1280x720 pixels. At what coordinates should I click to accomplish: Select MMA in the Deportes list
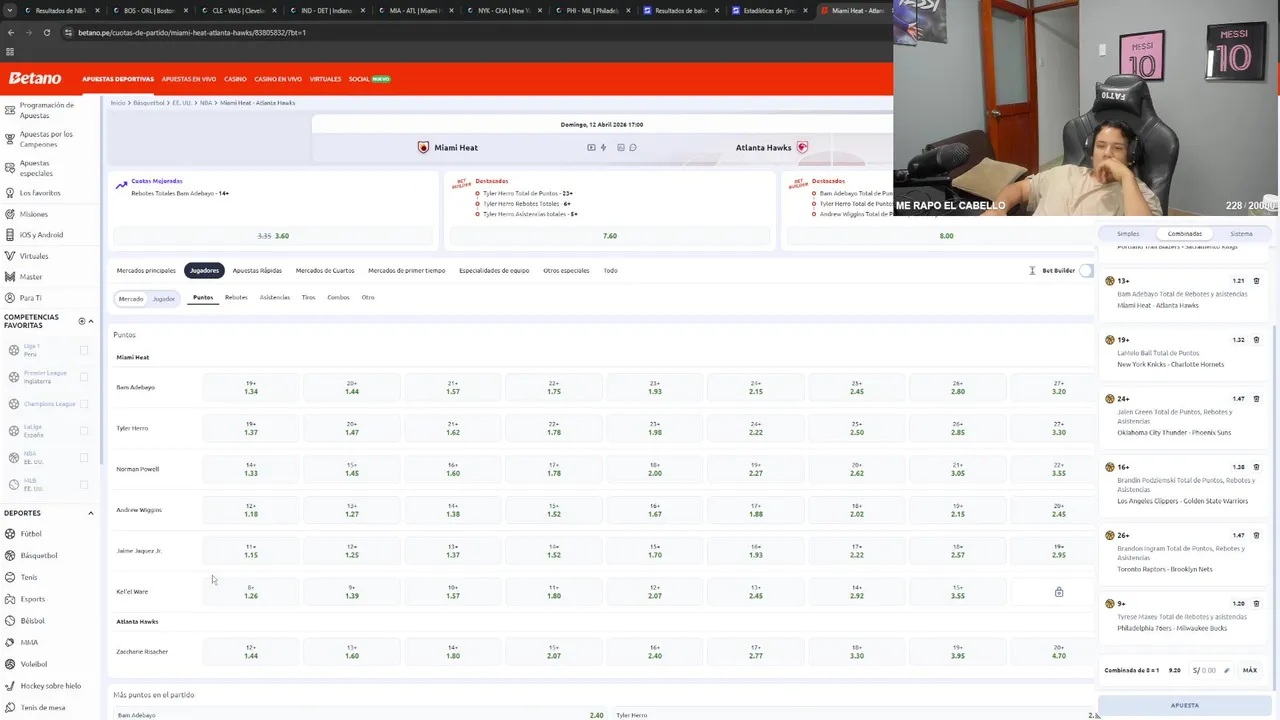click(28, 642)
